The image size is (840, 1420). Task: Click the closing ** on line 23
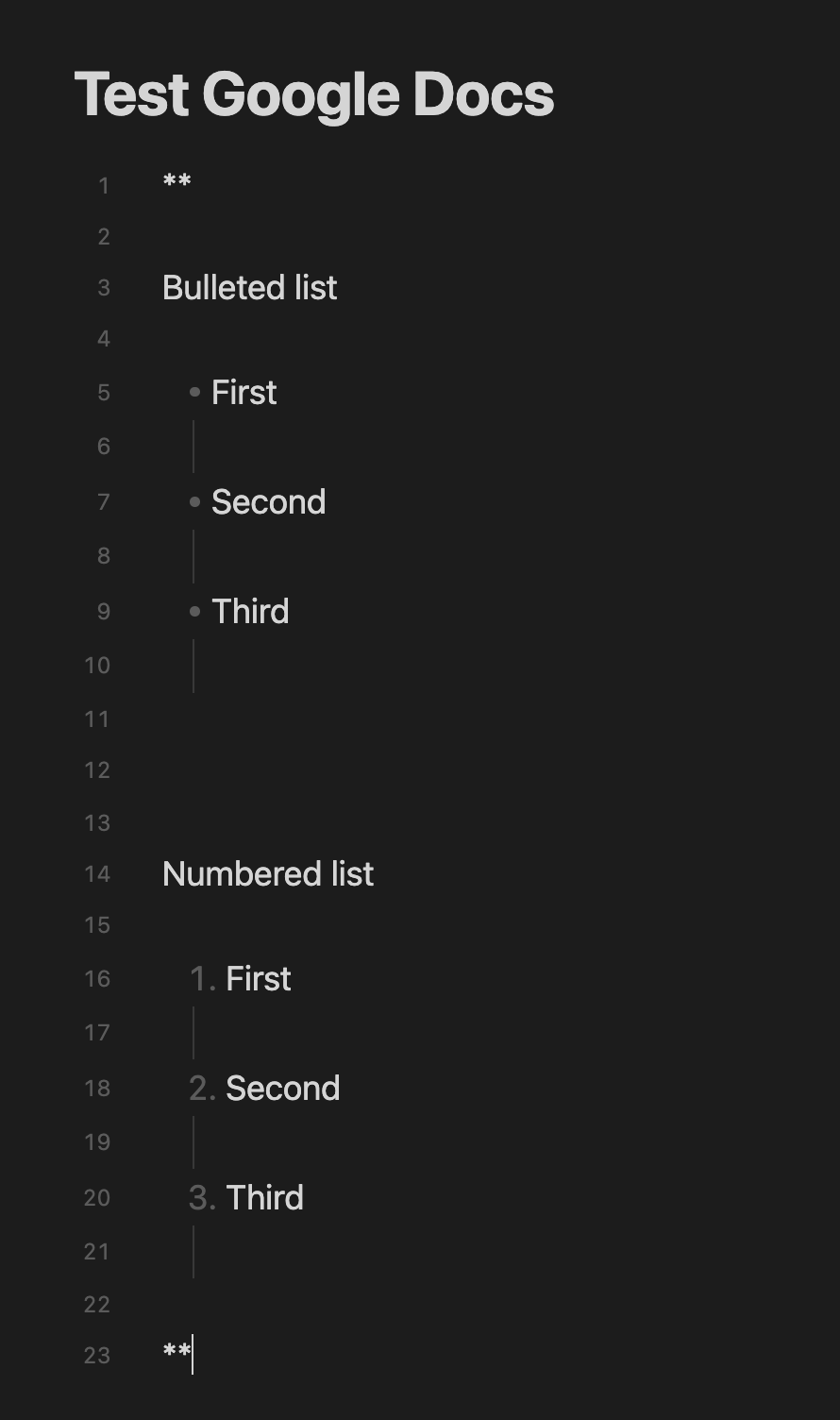point(177,1353)
